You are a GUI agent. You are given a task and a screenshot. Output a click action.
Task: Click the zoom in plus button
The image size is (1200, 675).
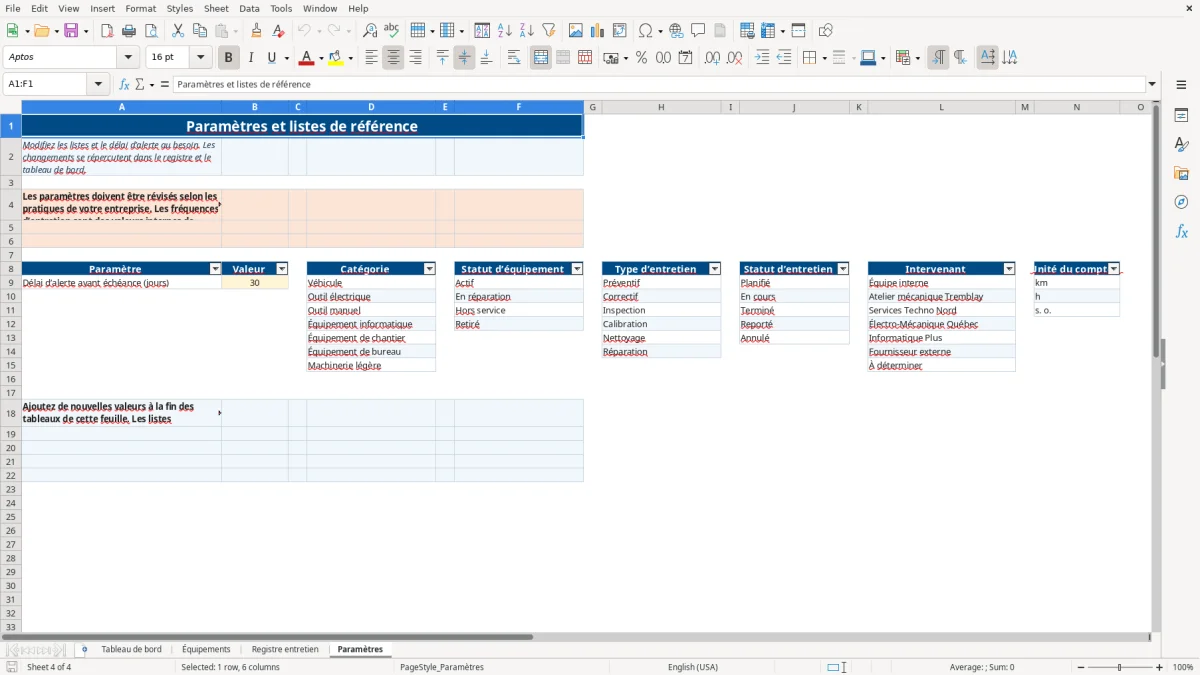pyautogui.click(x=1160, y=667)
